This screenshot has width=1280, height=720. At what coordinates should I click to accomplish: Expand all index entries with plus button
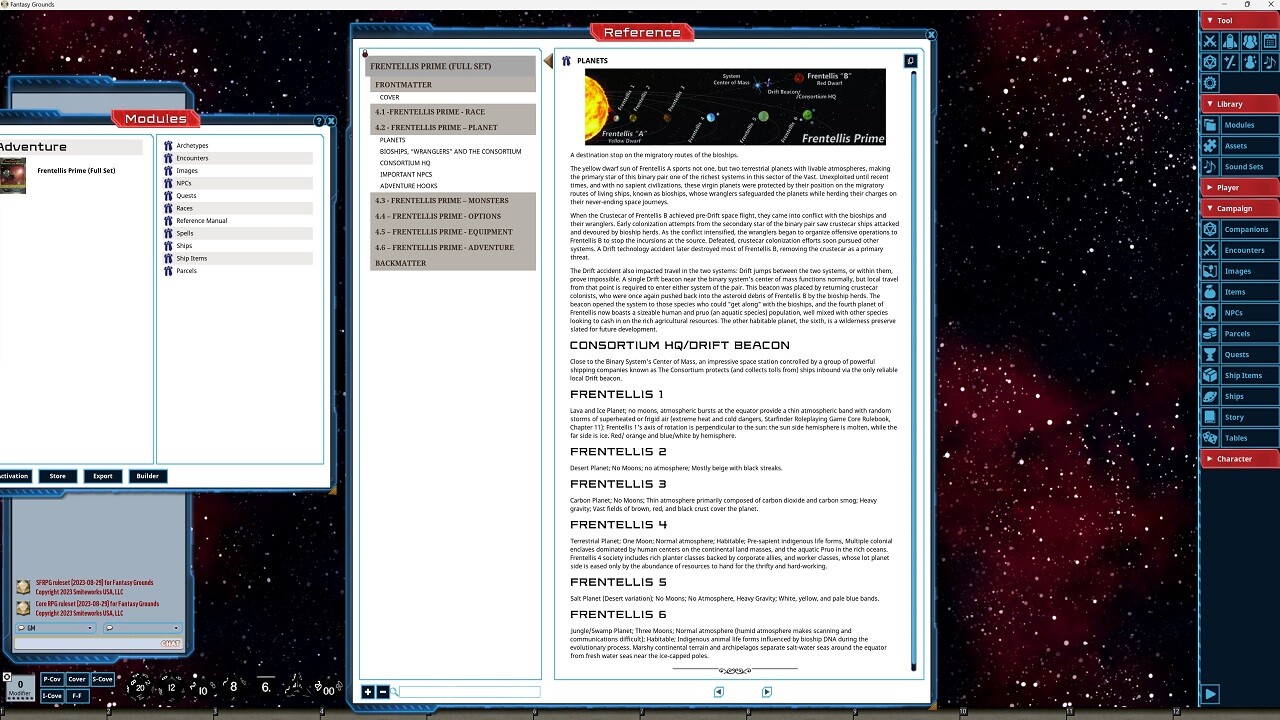click(368, 692)
